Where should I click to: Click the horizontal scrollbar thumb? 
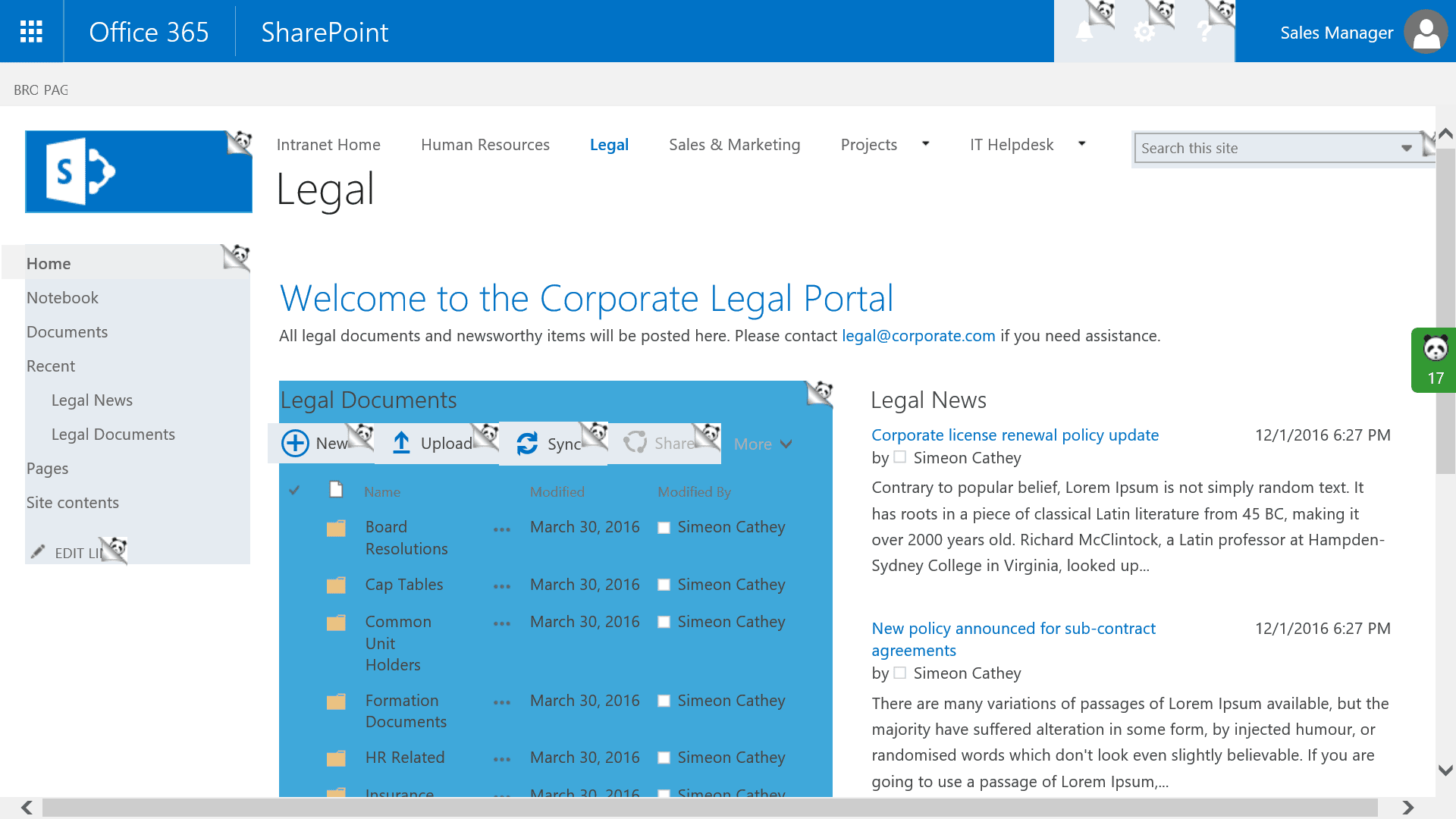[710, 808]
